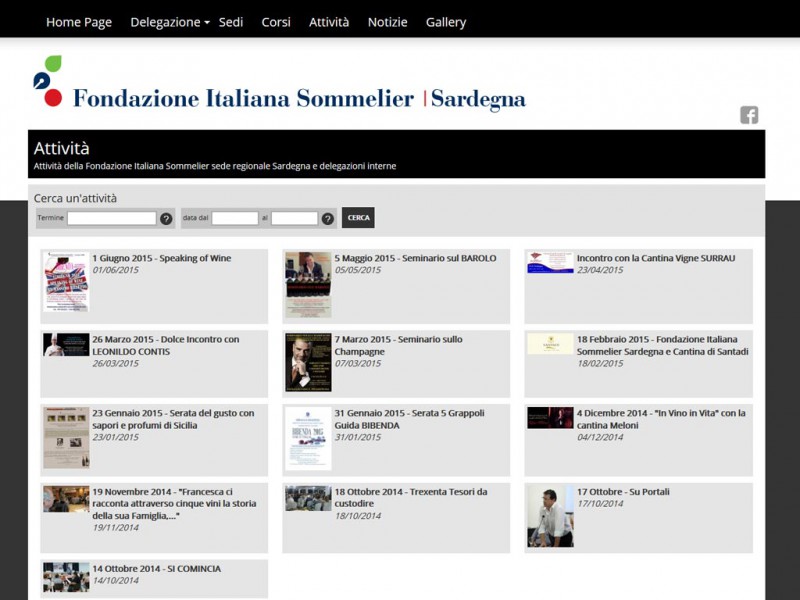
Task: Click the 'al' end date field
Action: [x=294, y=218]
